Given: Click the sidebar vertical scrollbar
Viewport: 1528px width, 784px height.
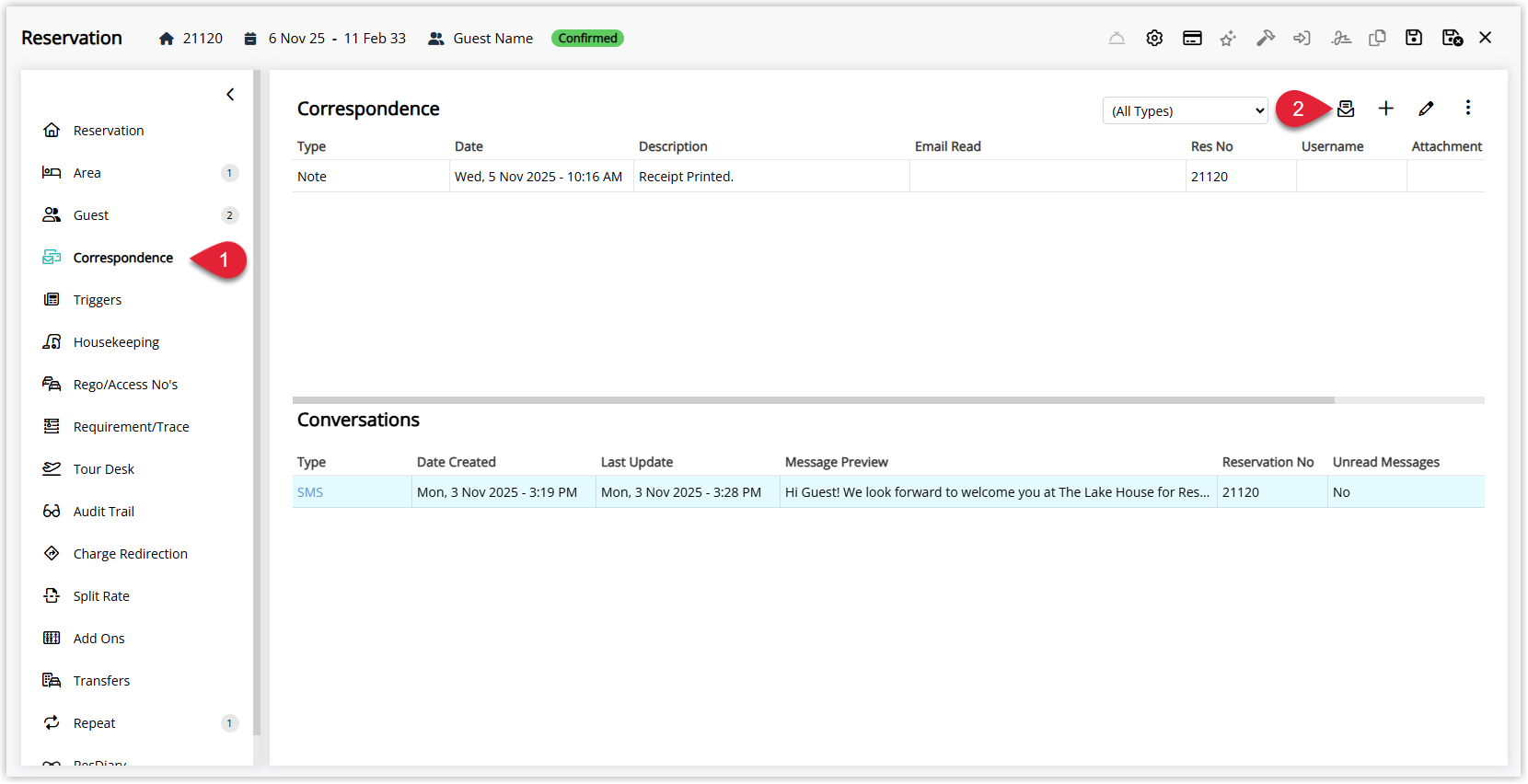Looking at the screenshot, I should click(x=257, y=402).
